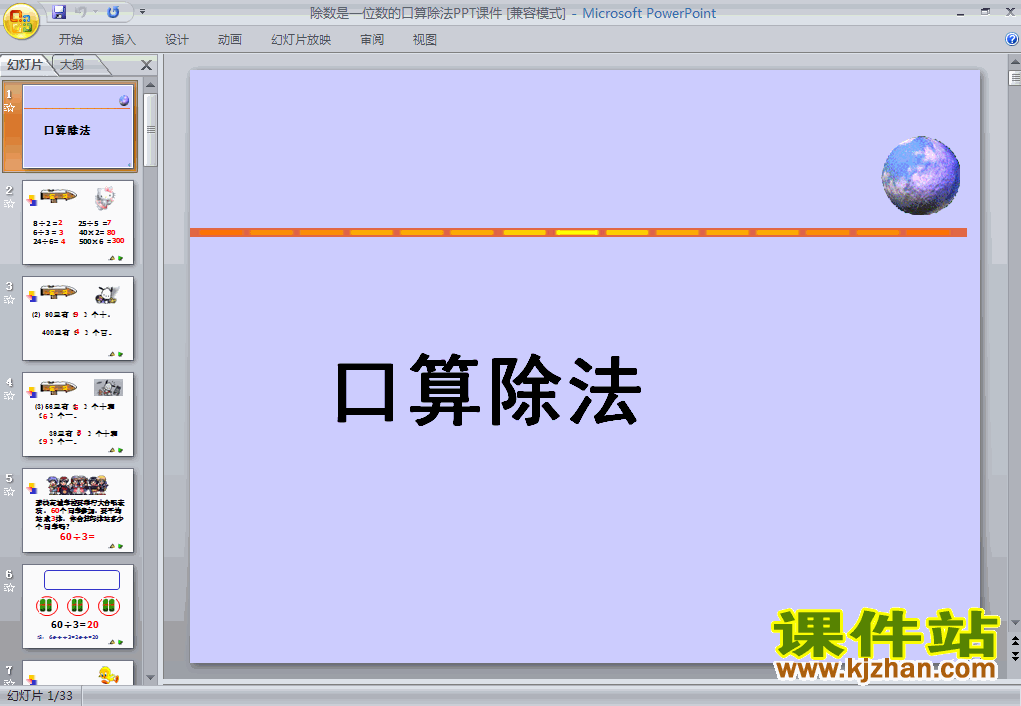Open PowerPoint Help question mark icon

[x=1012, y=39]
